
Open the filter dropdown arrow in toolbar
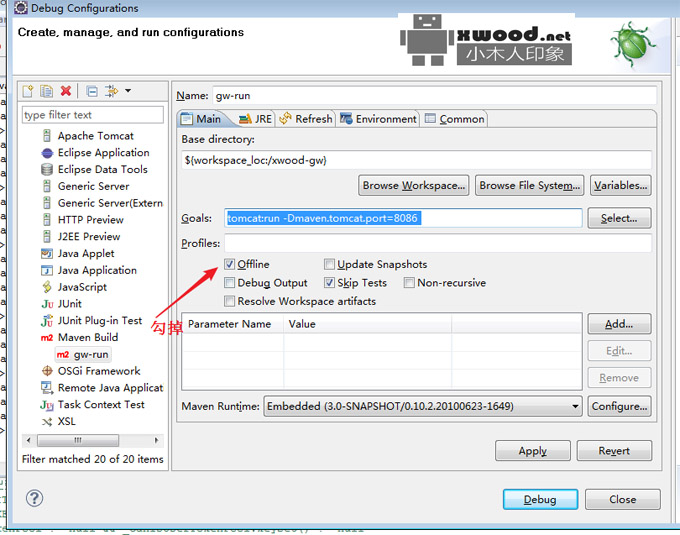[128, 91]
